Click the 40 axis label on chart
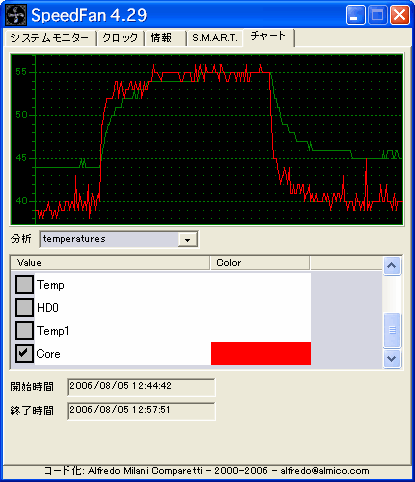 pyautogui.click(x=21, y=201)
